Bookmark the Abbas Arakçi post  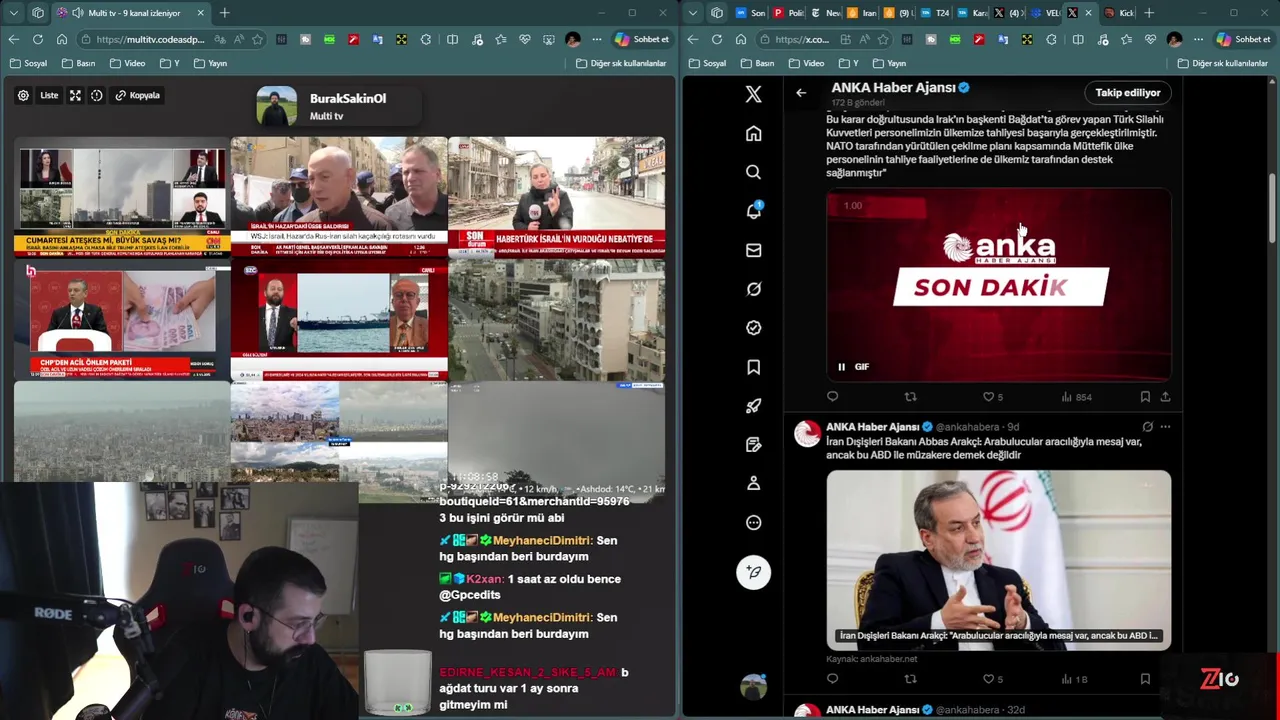(x=1145, y=679)
